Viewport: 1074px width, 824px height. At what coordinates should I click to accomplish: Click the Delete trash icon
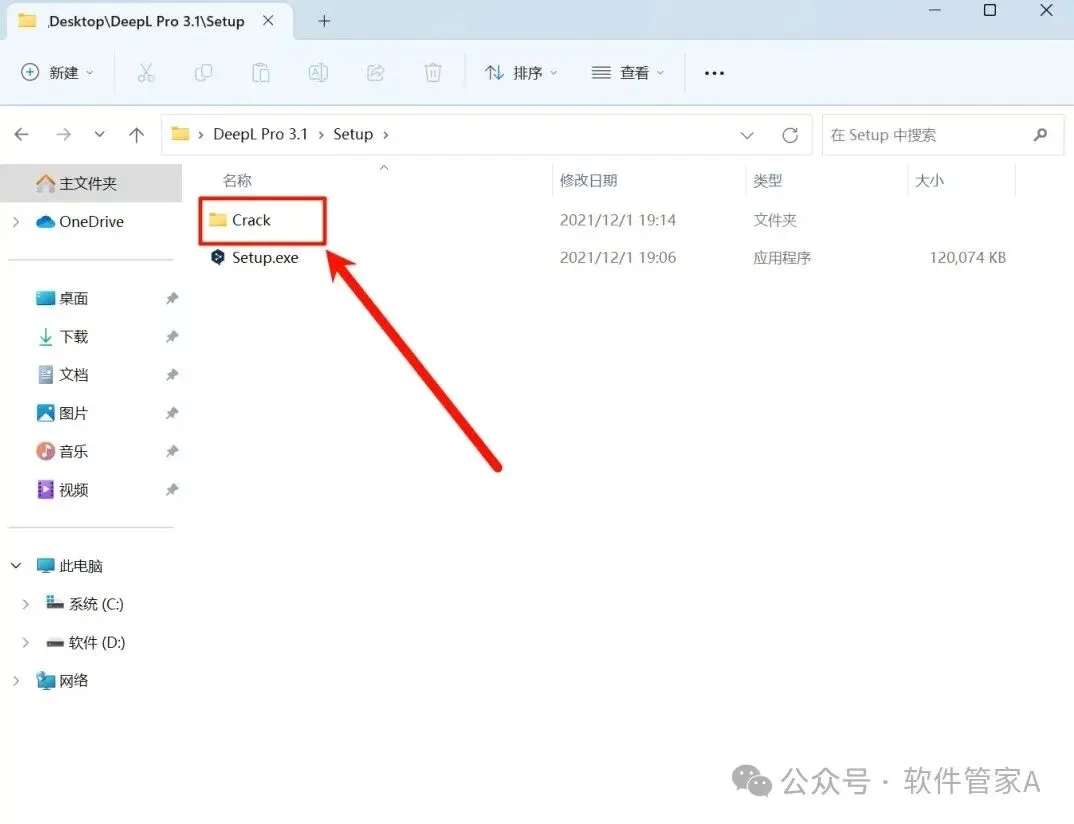point(433,73)
